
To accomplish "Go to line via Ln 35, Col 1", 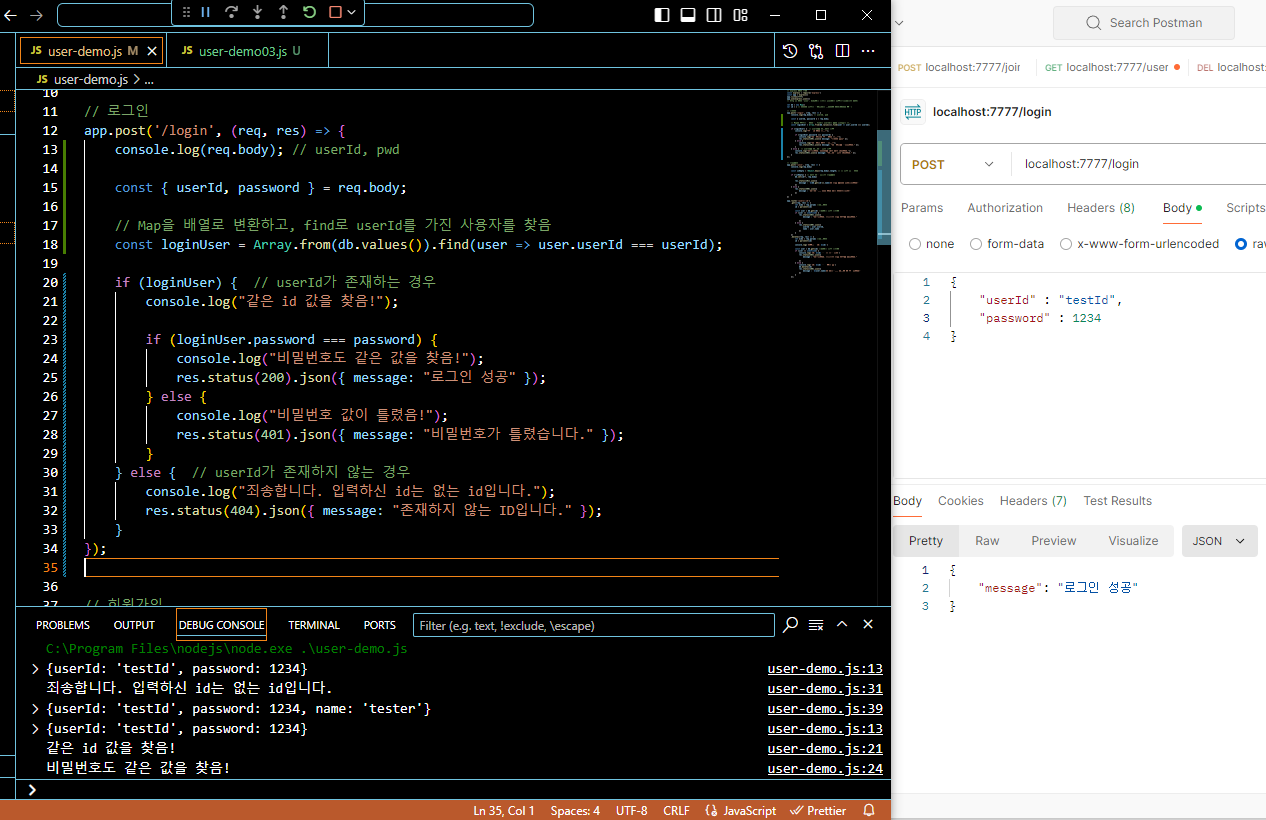I will (504, 811).
